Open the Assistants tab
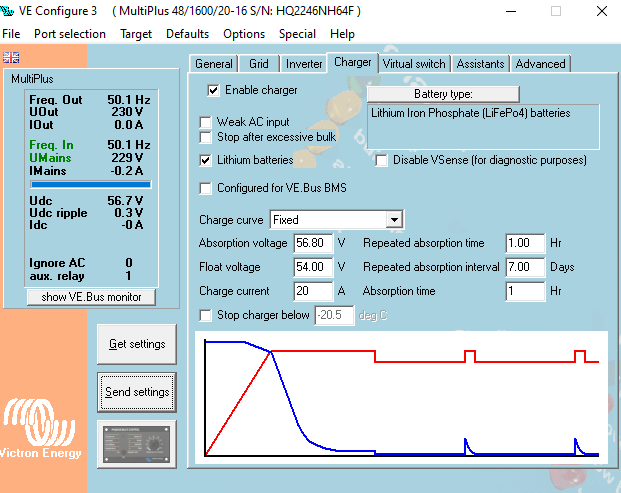The image size is (621, 493). click(480, 64)
